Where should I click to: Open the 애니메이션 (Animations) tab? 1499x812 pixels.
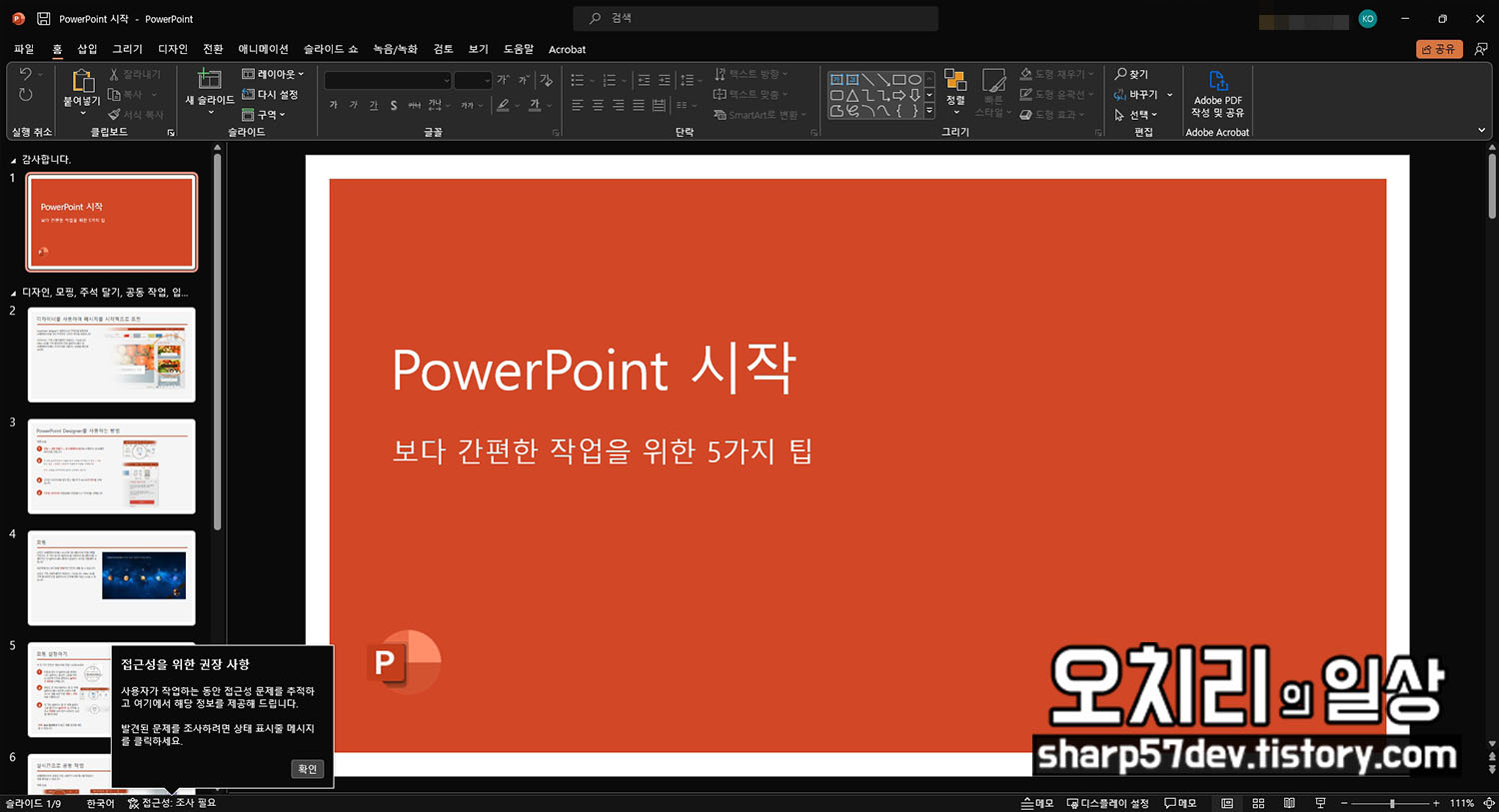click(263, 49)
